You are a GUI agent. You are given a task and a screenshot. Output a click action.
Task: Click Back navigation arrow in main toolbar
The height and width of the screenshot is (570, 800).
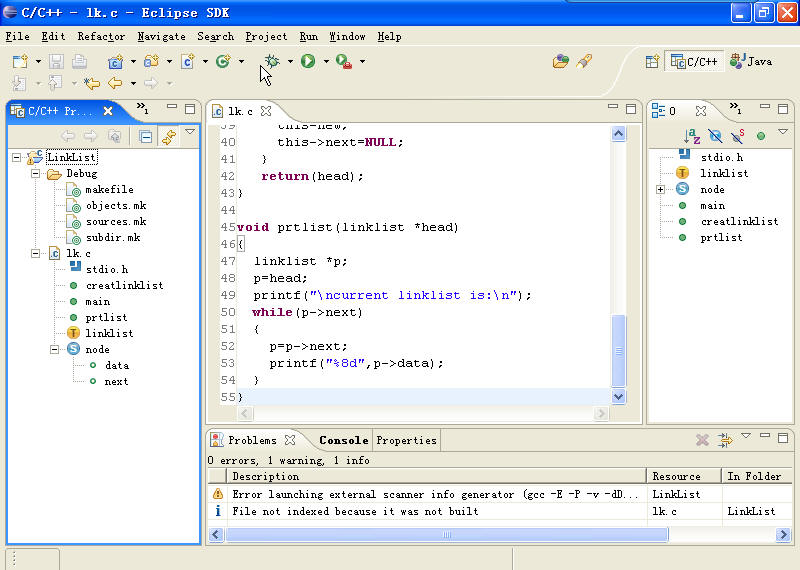[x=115, y=84]
